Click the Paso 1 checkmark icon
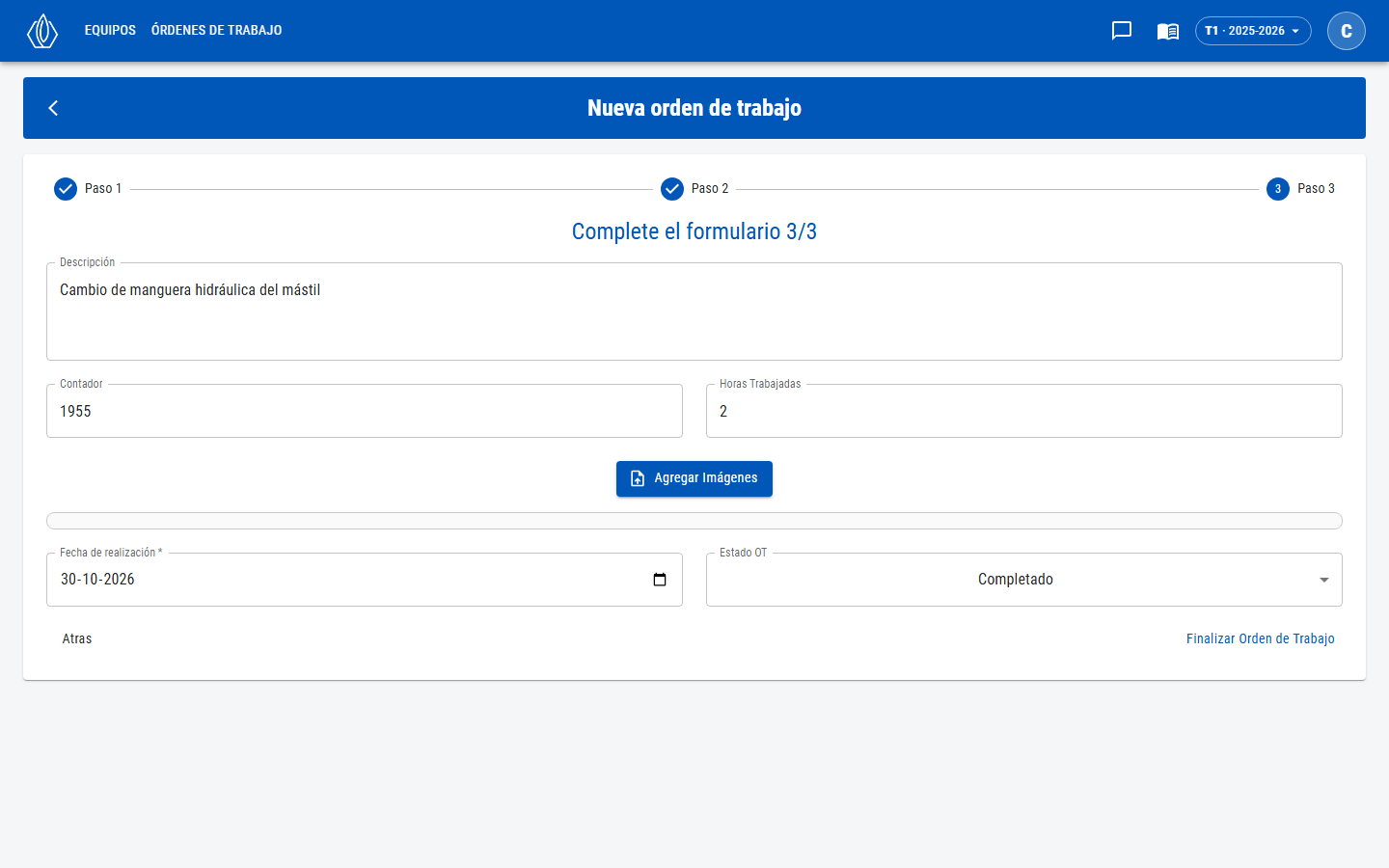This screenshot has height=868, width=1389. tap(66, 189)
